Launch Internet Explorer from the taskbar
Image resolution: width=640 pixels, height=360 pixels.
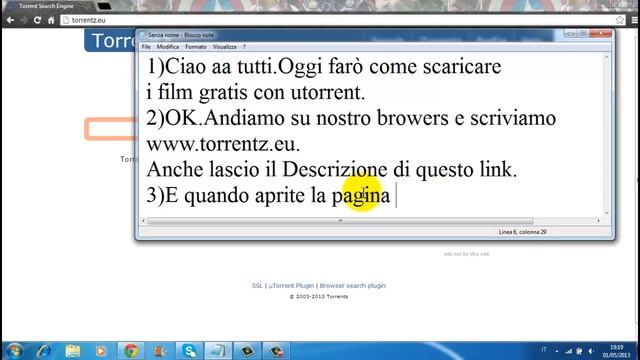tap(44, 351)
